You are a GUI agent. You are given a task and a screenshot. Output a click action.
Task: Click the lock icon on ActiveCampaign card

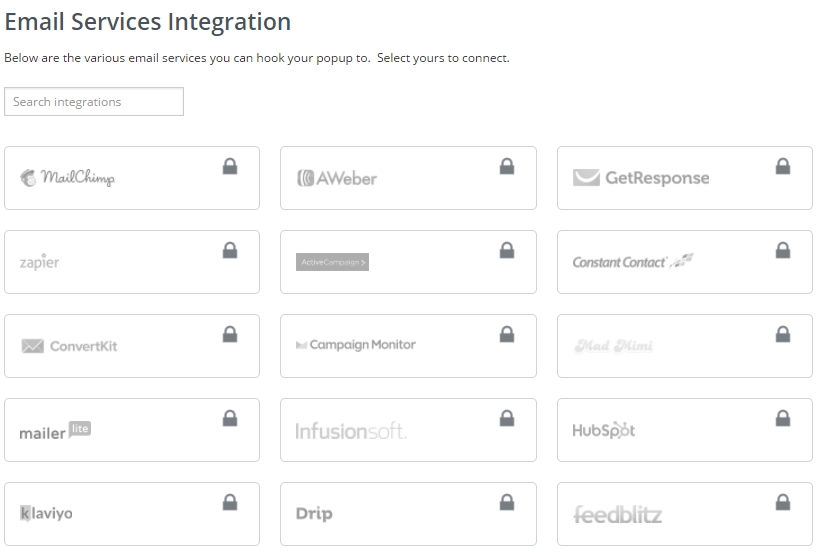pyautogui.click(x=507, y=250)
